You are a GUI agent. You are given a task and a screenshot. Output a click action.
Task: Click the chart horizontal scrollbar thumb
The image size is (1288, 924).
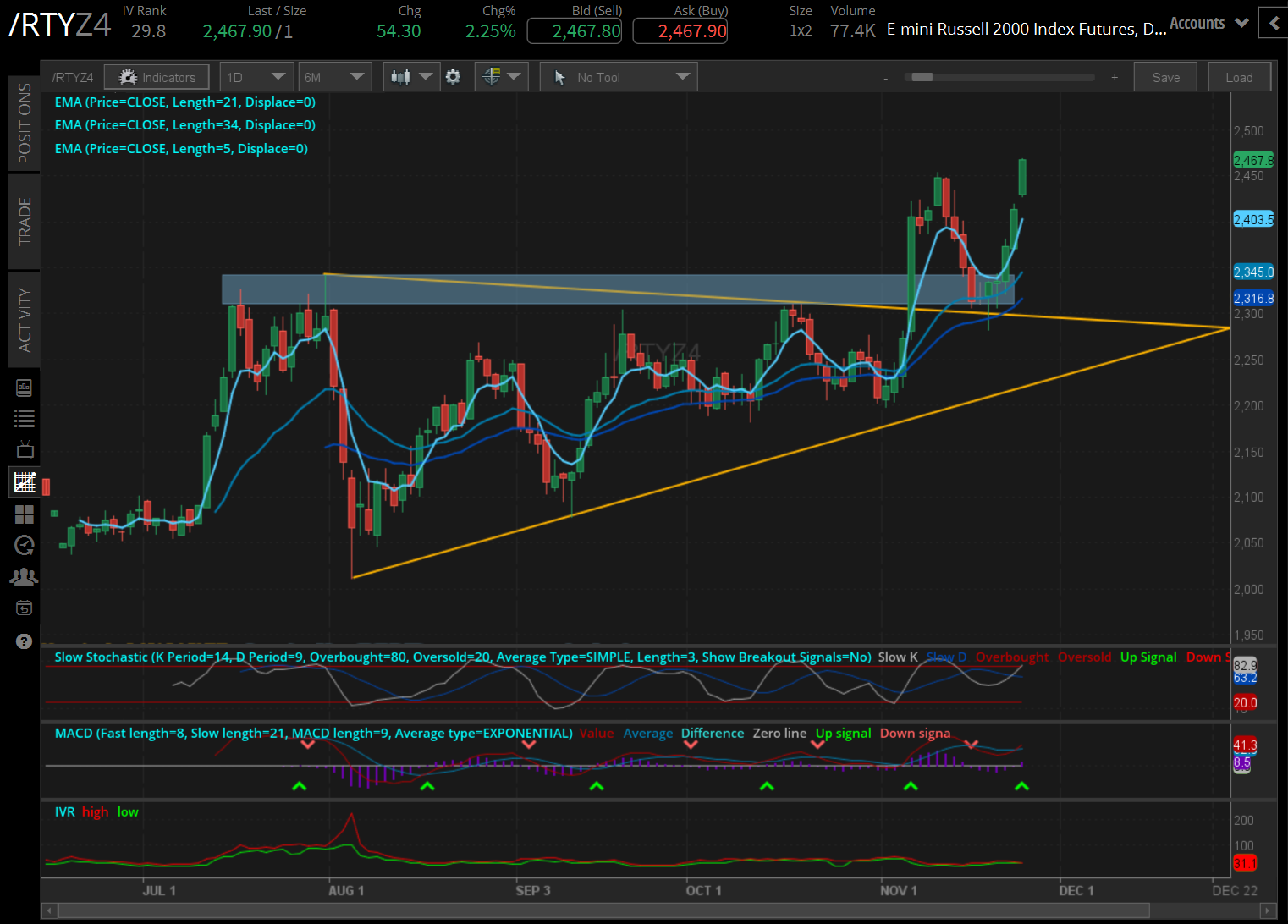click(604, 910)
